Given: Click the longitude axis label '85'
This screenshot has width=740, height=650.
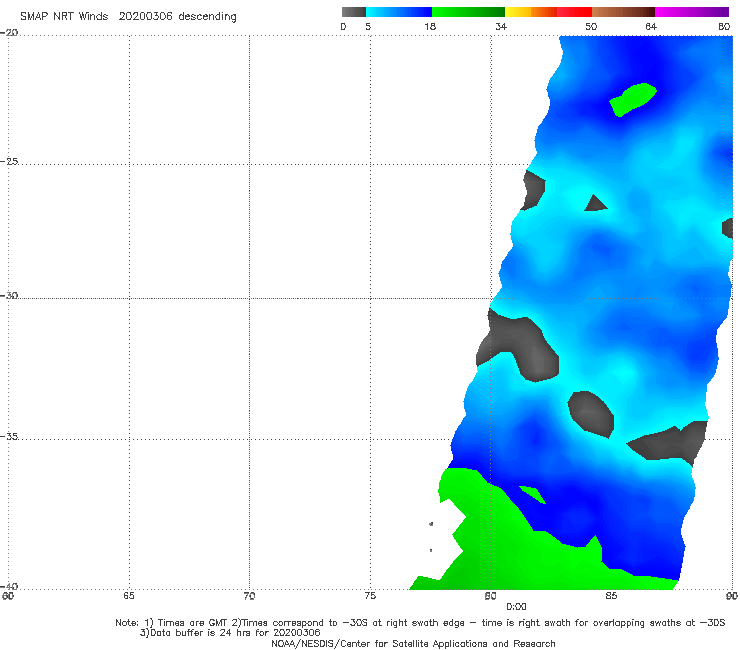Looking at the screenshot, I should [611, 596].
